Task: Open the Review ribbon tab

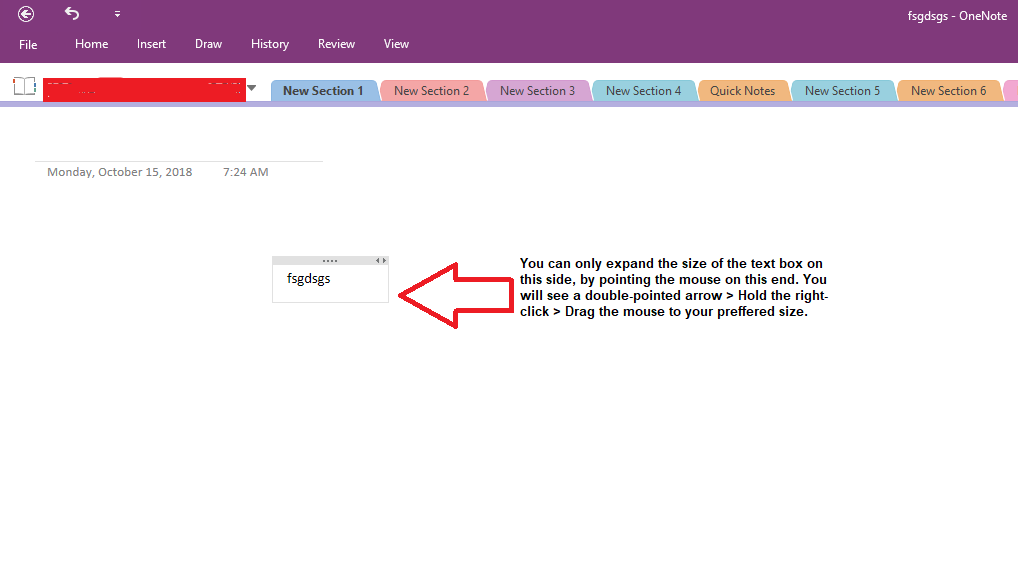Action: (336, 44)
